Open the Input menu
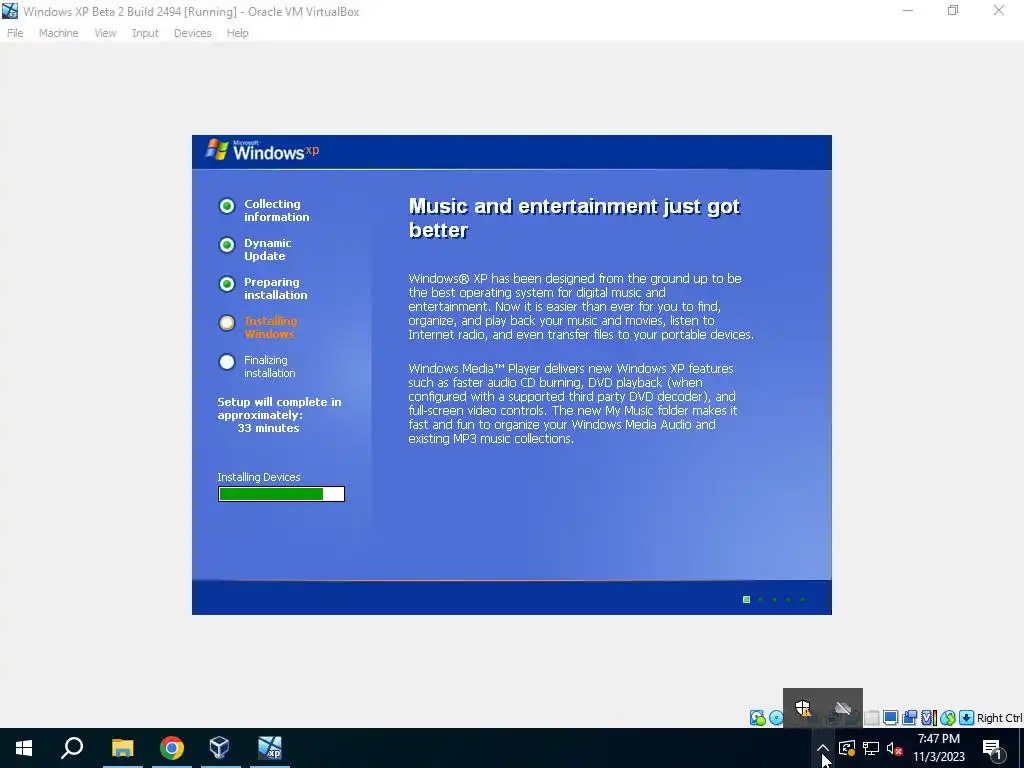1024x768 pixels. (x=145, y=33)
